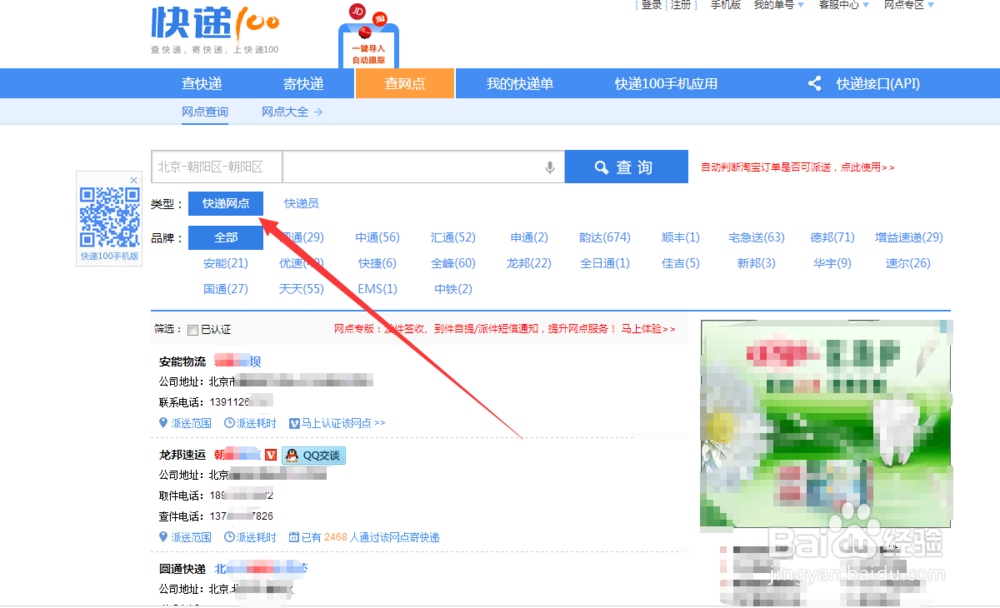Click the green advertisement banner

click(x=826, y=424)
